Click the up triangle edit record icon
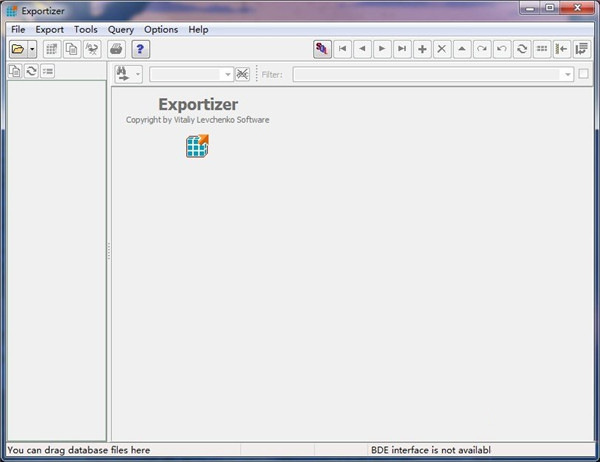Viewport: 600px width, 462px height. 462,49
